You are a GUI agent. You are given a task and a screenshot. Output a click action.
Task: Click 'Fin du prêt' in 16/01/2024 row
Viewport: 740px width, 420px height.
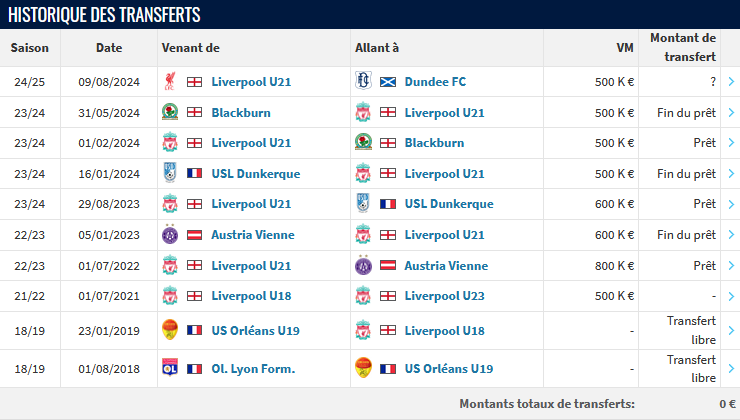point(686,174)
